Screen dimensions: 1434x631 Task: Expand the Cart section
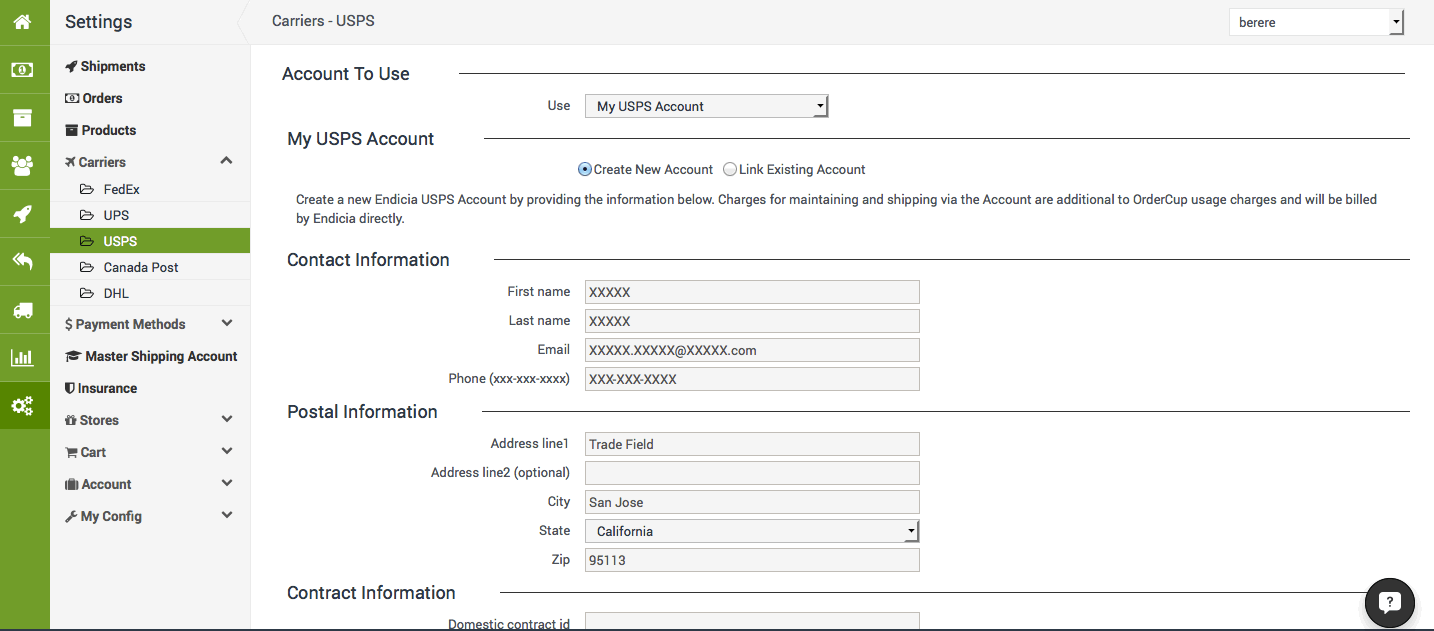pos(227,451)
